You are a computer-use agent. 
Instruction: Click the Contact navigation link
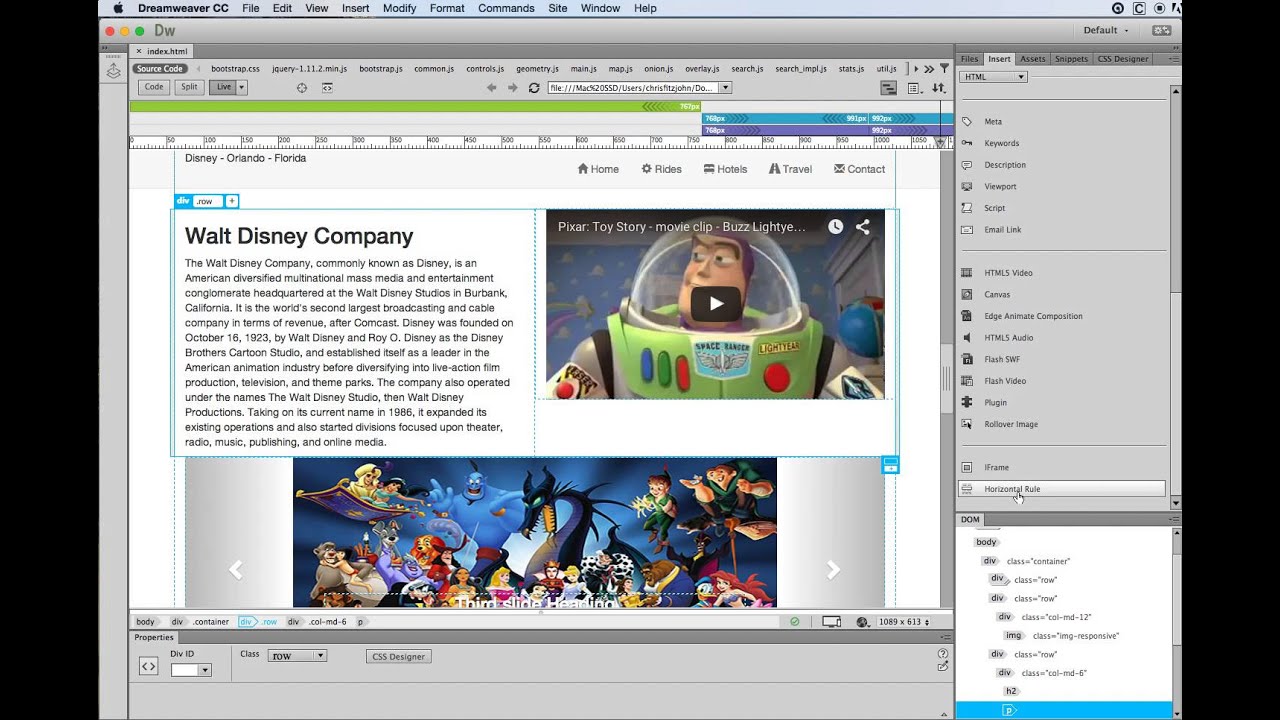click(859, 169)
